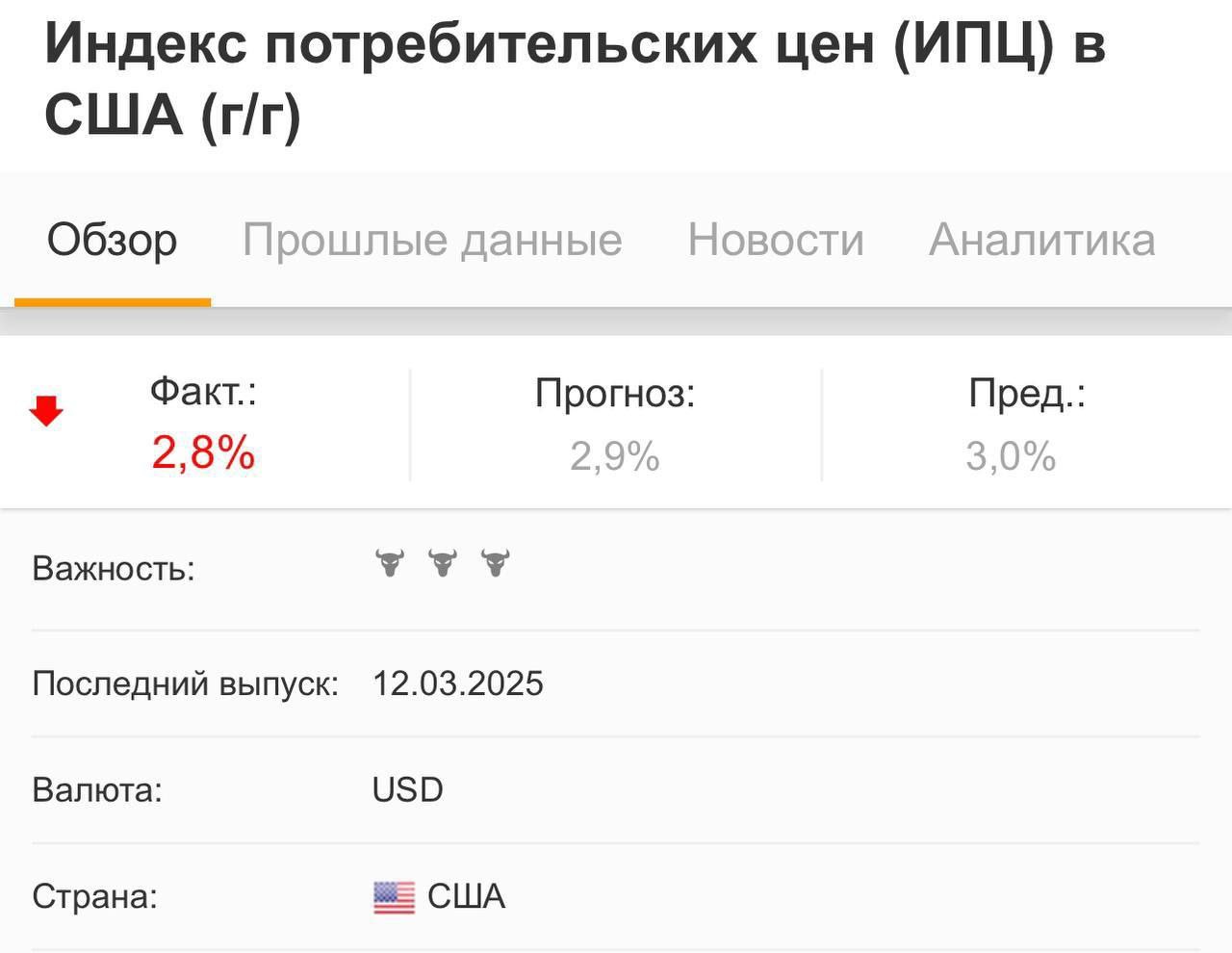Click the USD currency value
Viewport: 1232px width, 953px height.
[x=408, y=789]
